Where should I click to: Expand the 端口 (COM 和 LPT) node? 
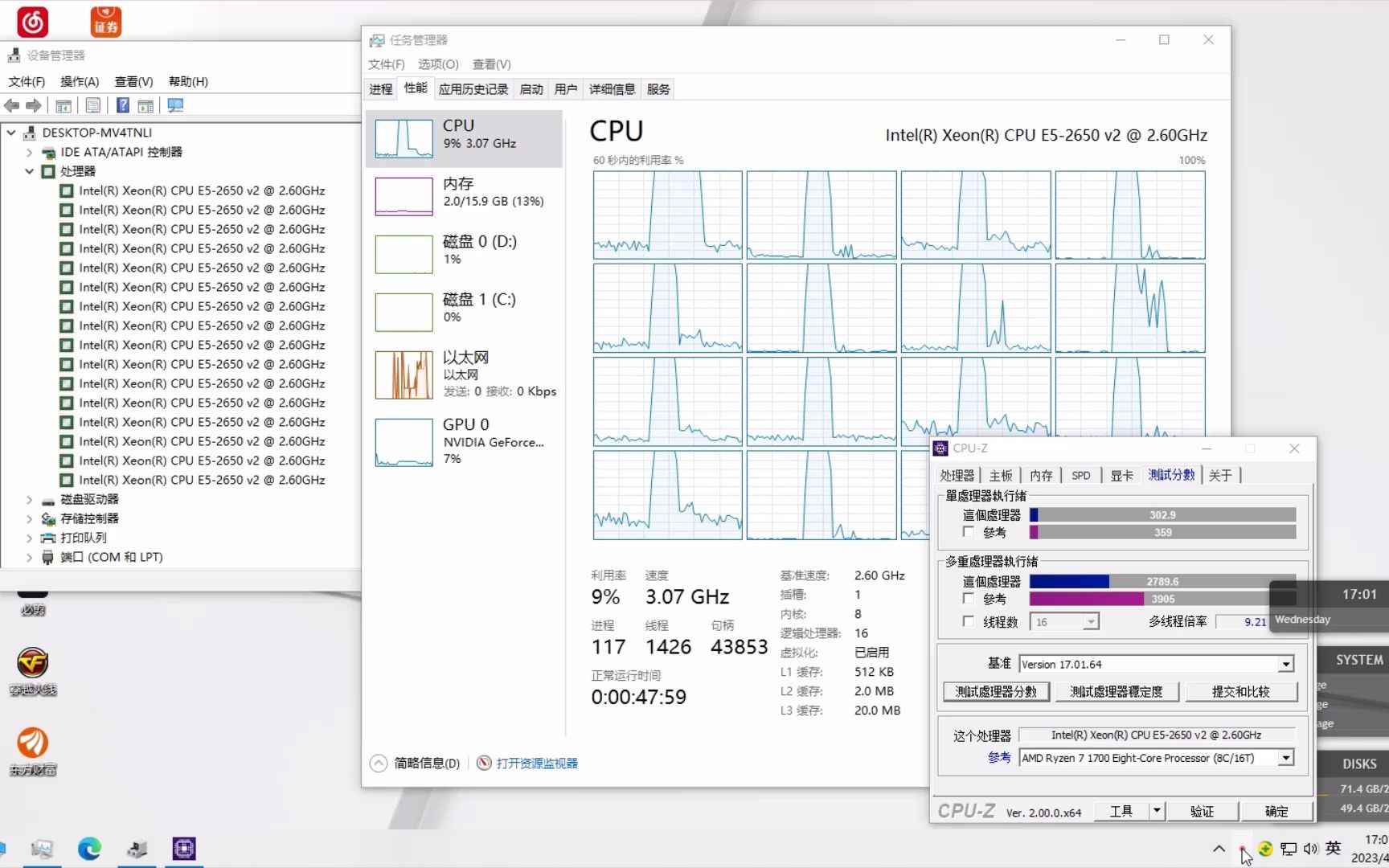point(30,557)
